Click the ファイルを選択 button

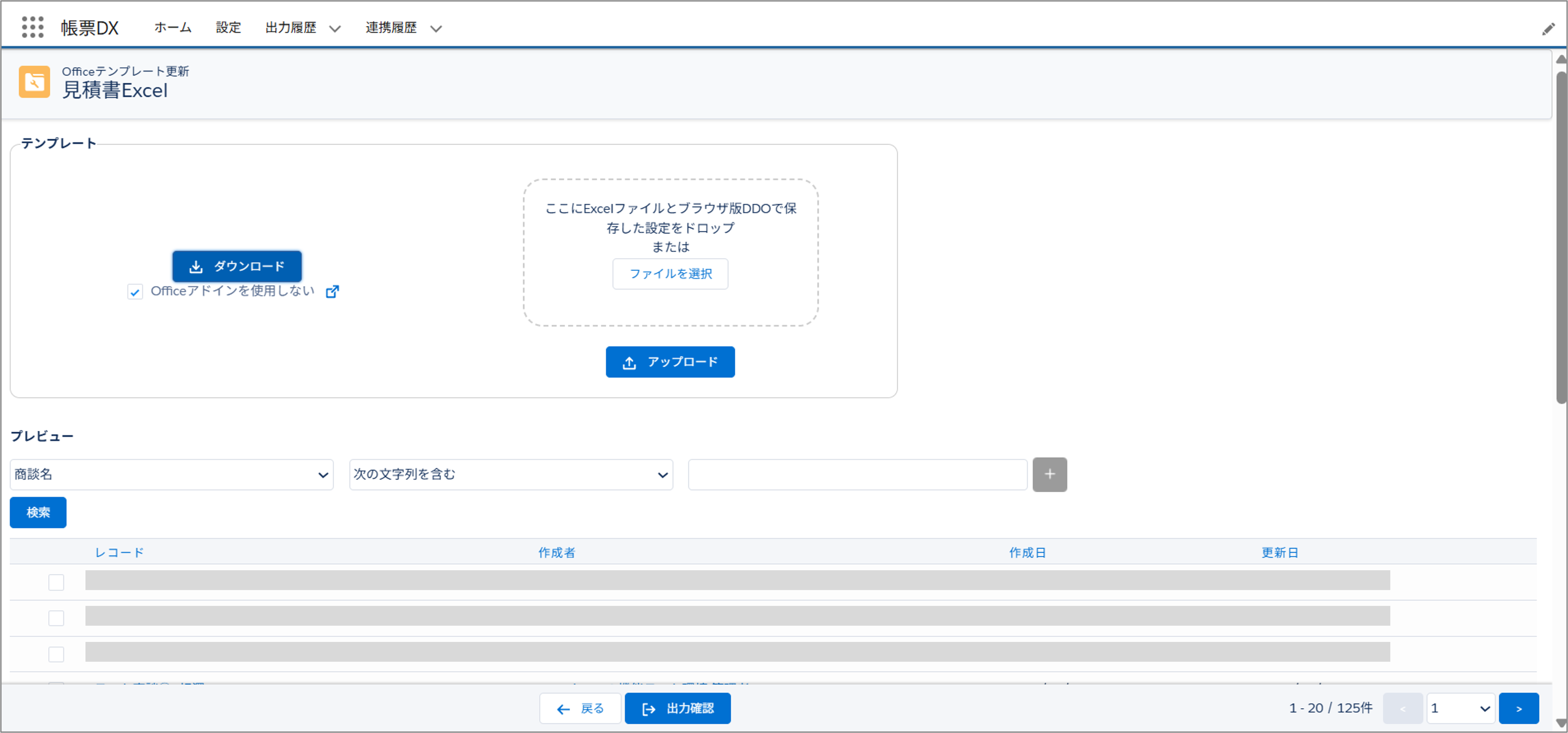[x=670, y=274]
